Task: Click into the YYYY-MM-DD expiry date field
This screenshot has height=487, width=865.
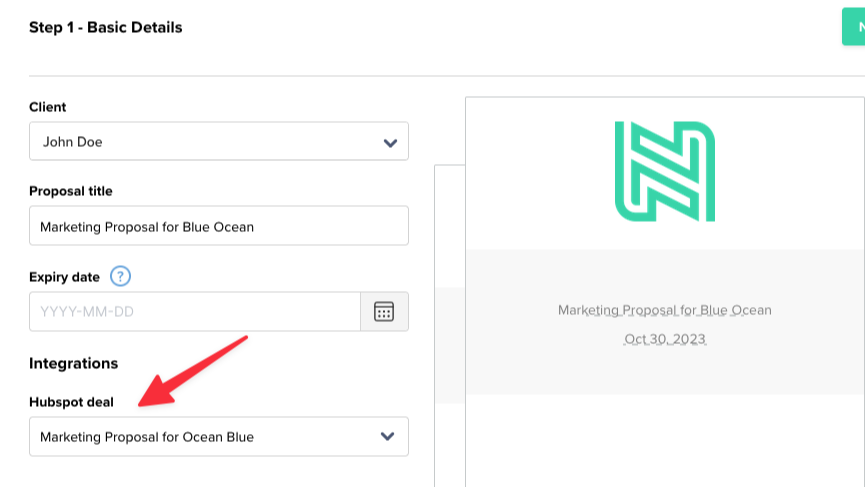Action: (x=194, y=312)
